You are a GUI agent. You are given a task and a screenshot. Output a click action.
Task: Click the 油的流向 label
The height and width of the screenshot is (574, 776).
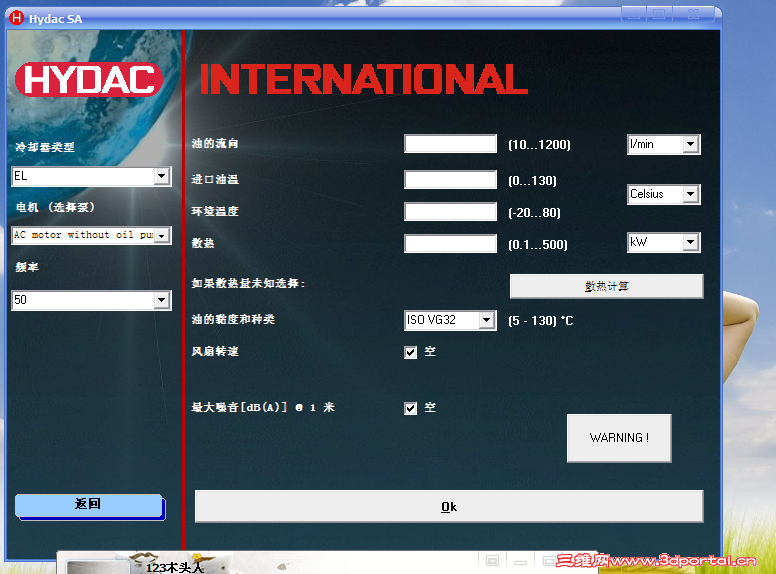215,144
